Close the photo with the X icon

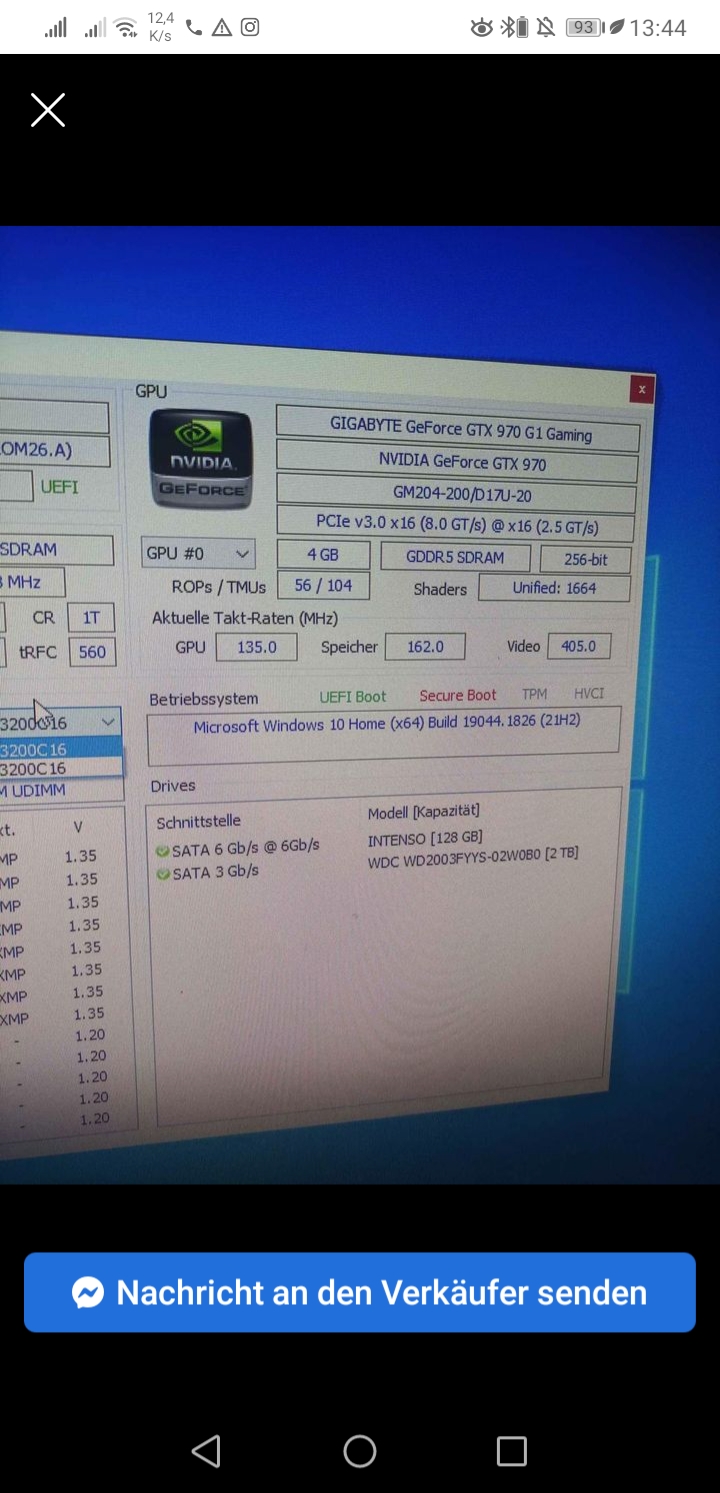point(47,110)
